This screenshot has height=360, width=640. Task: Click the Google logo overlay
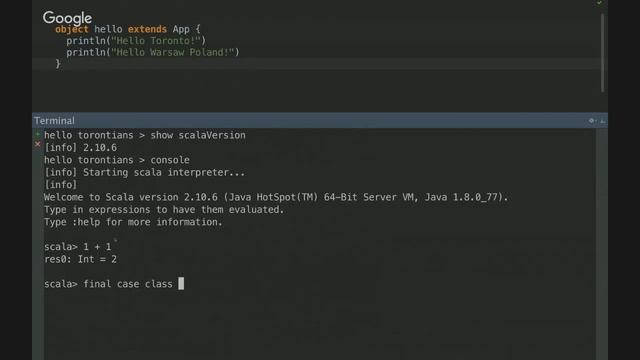[x=67, y=18]
